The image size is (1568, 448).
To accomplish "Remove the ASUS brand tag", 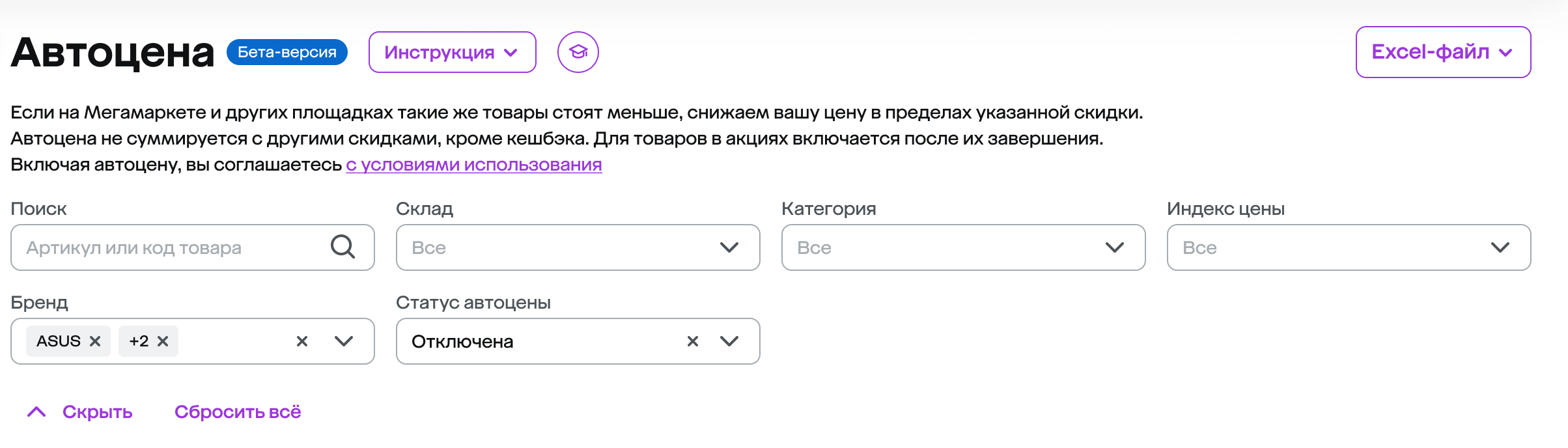I will 95,341.
